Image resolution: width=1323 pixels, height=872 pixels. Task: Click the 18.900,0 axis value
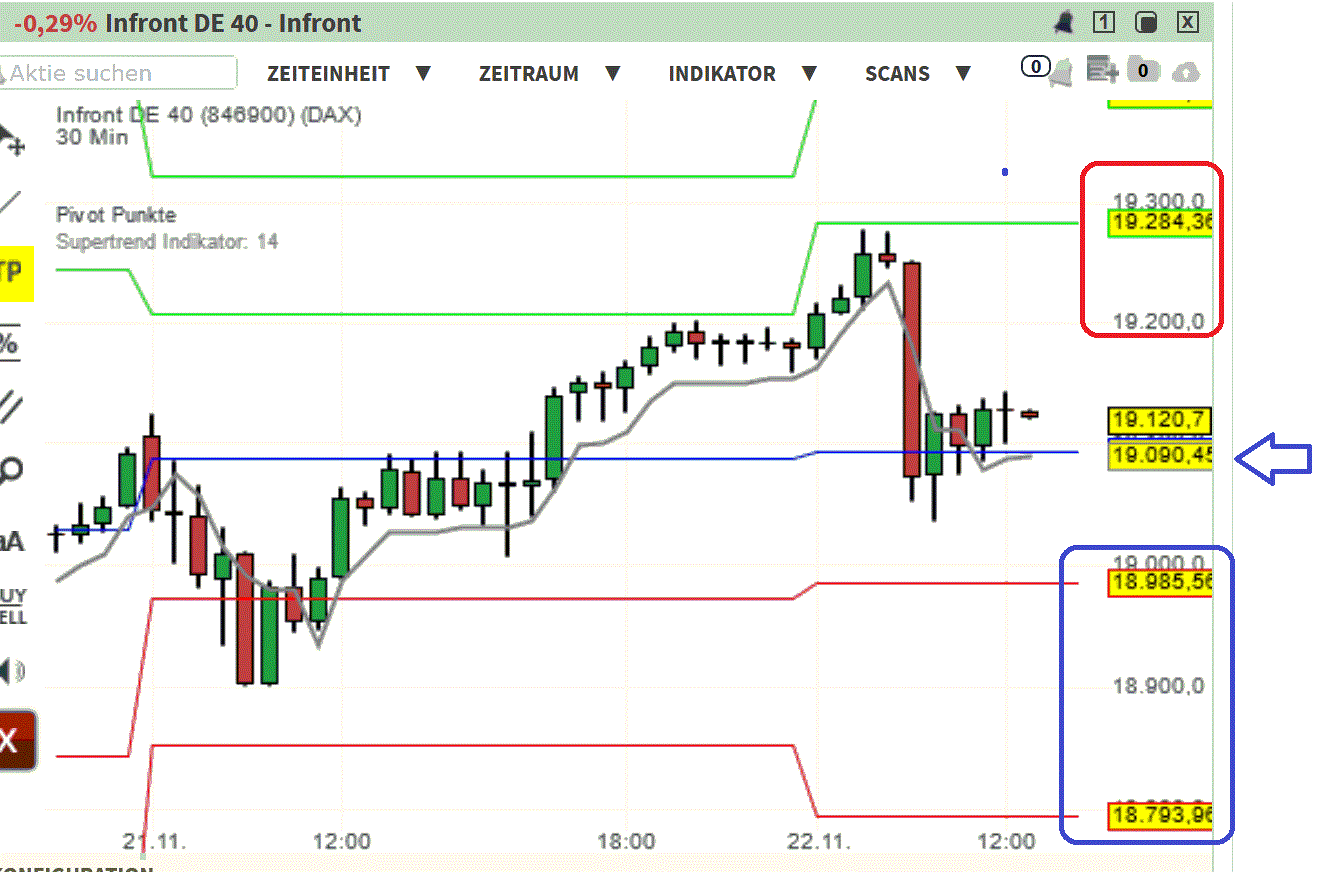(x=1159, y=686)
